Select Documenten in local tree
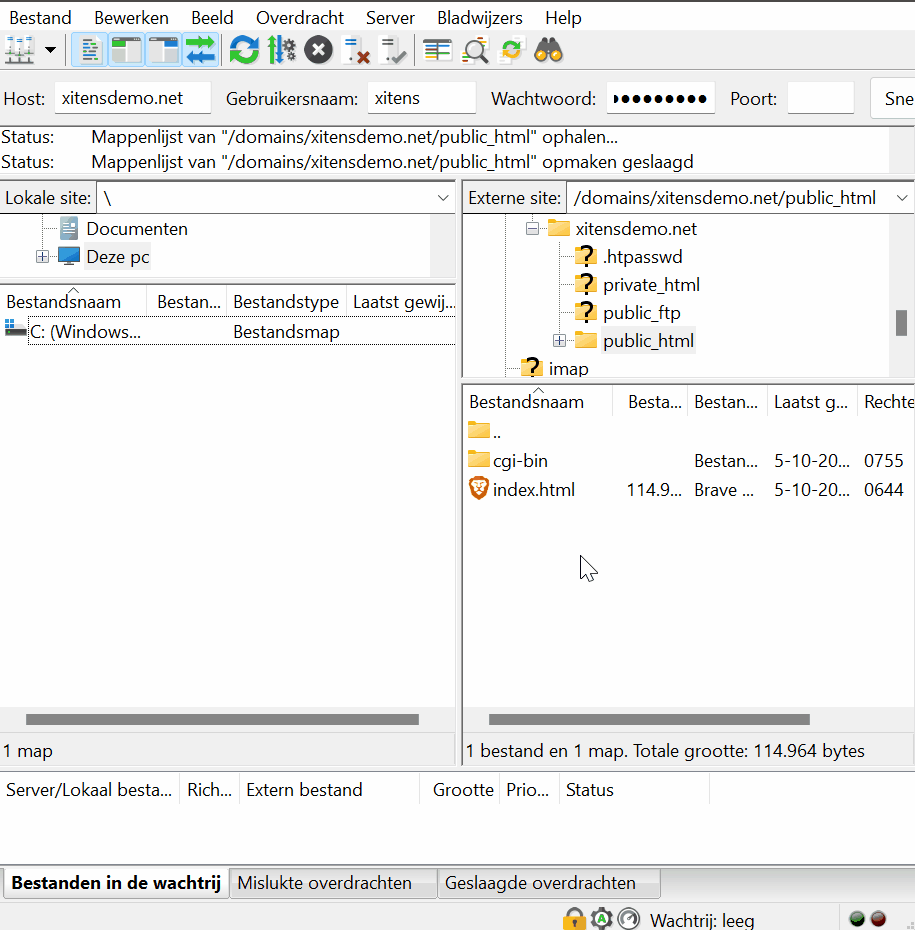This screenshot has width=915, height=930. click(136, 229)
